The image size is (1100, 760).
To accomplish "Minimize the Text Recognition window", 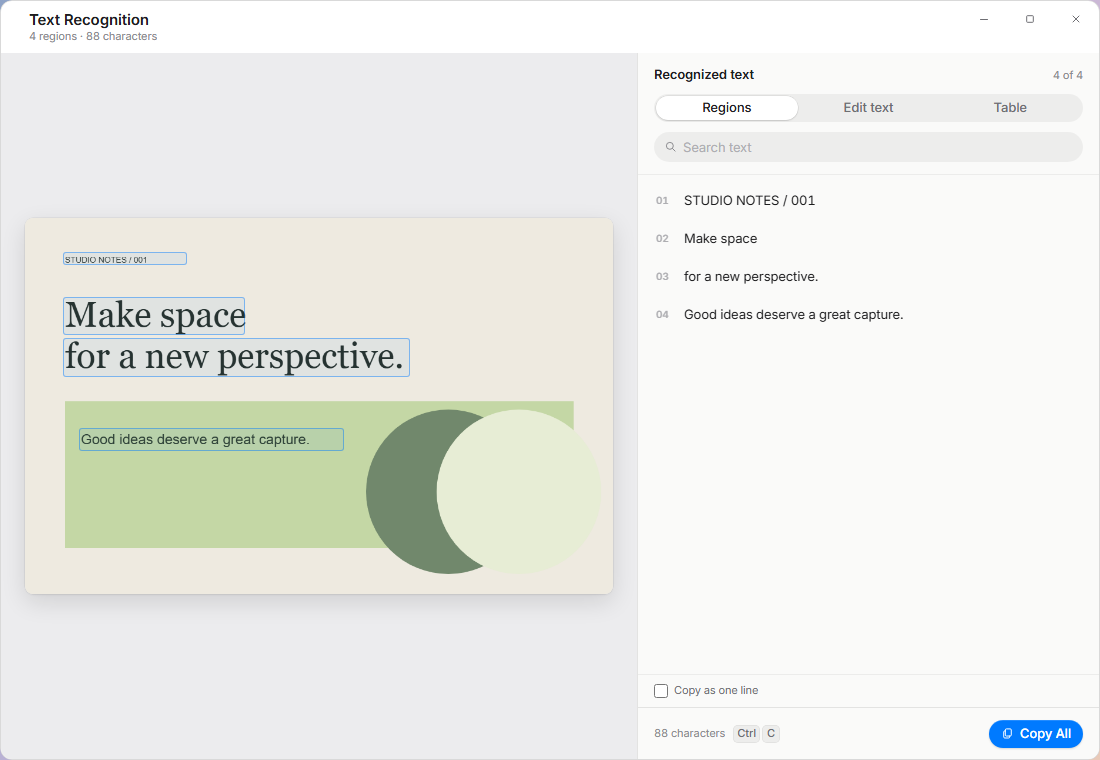I will (984, 19).
